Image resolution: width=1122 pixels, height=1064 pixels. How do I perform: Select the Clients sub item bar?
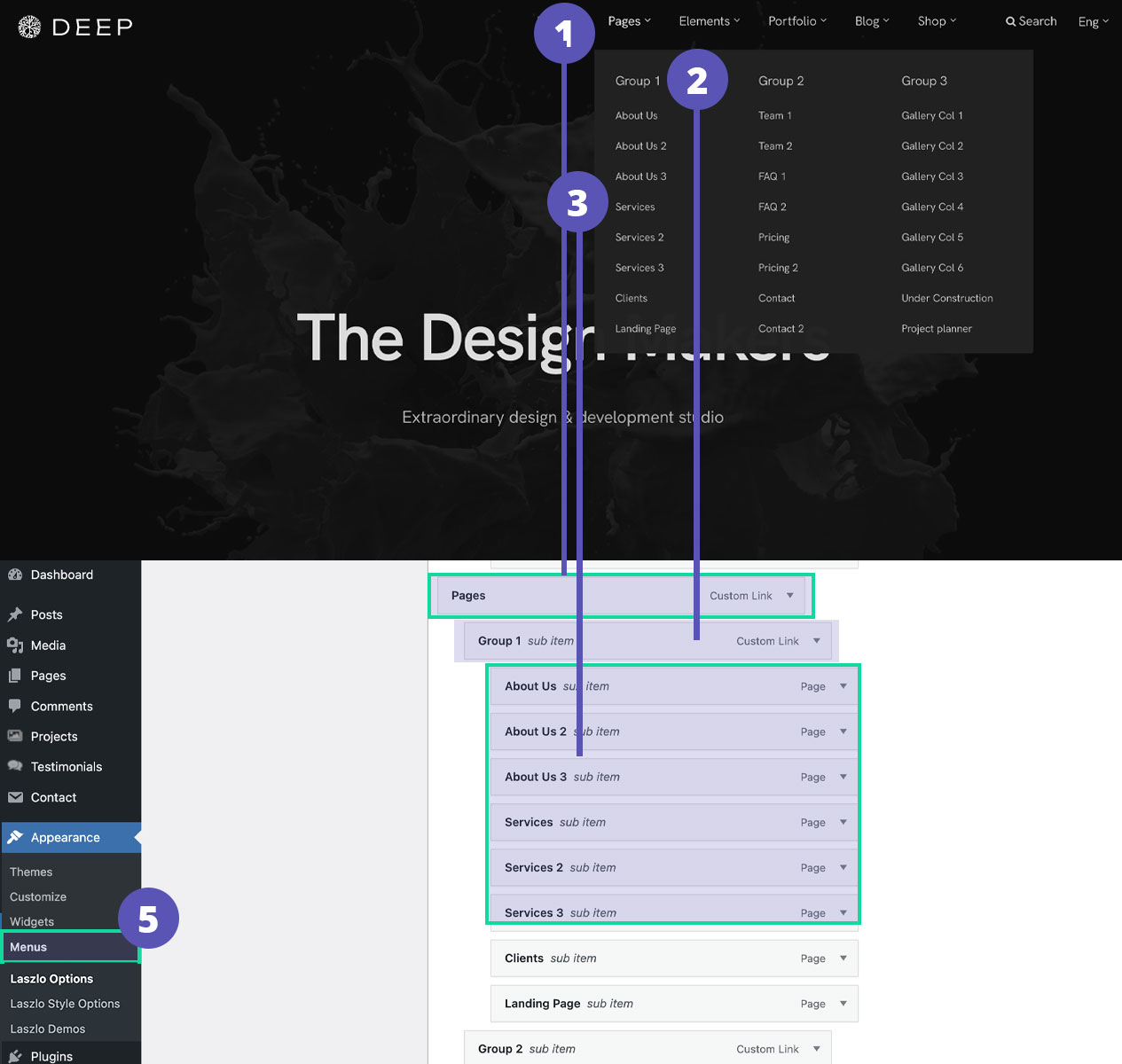656,958
